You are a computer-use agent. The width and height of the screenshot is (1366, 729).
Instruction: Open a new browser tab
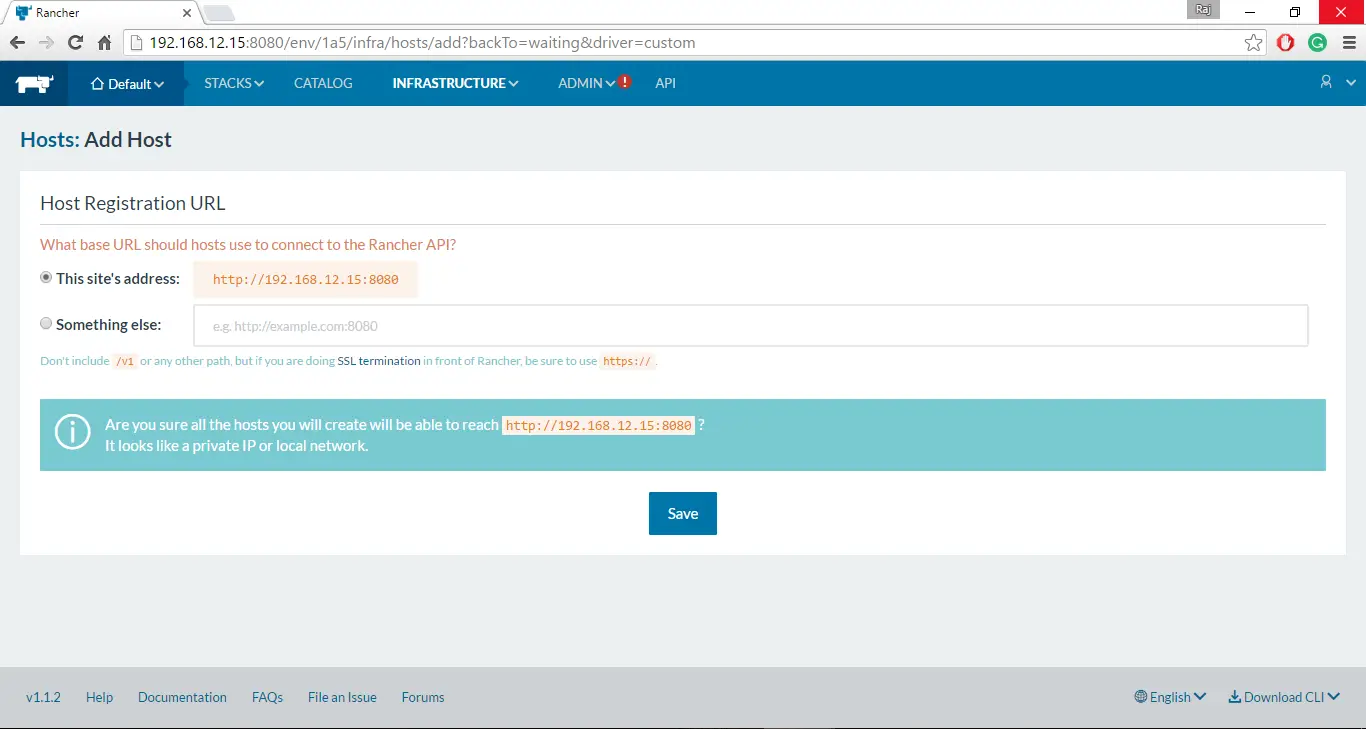click(219, 13)
